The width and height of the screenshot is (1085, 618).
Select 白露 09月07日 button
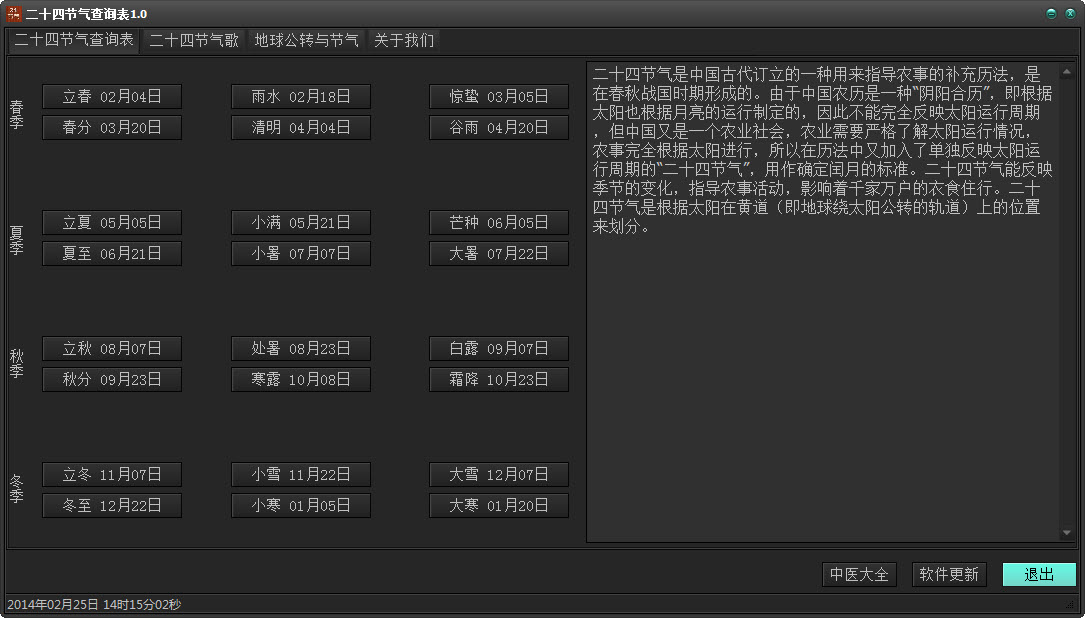click(499, 349)
